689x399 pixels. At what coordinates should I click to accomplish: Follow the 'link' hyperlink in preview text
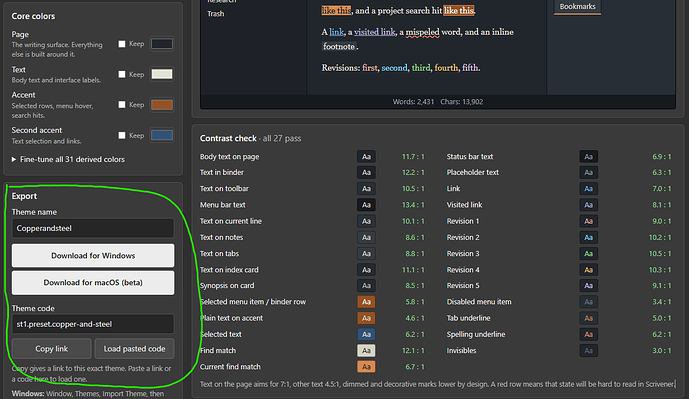click(x=337, y=32)
